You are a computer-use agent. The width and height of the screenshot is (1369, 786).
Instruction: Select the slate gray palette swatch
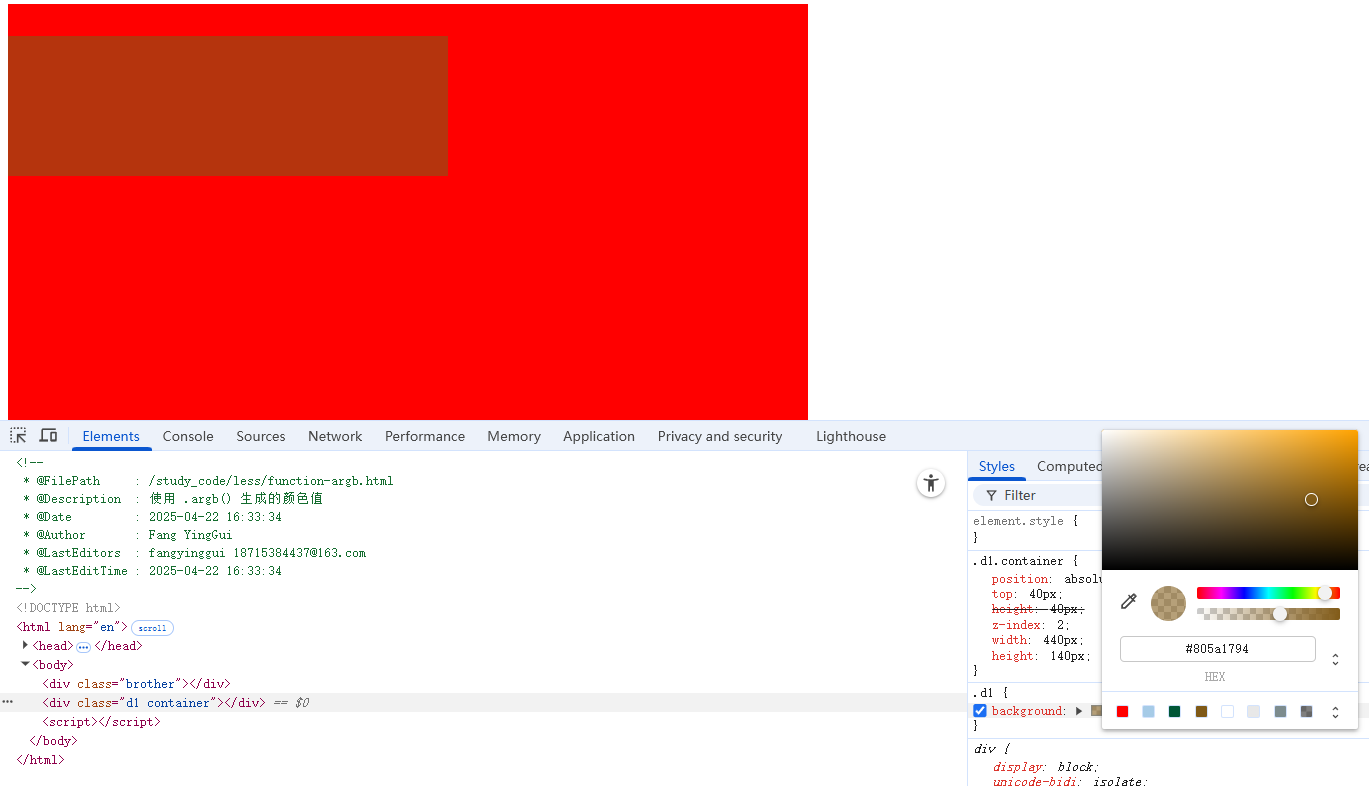click(1280, 712)
